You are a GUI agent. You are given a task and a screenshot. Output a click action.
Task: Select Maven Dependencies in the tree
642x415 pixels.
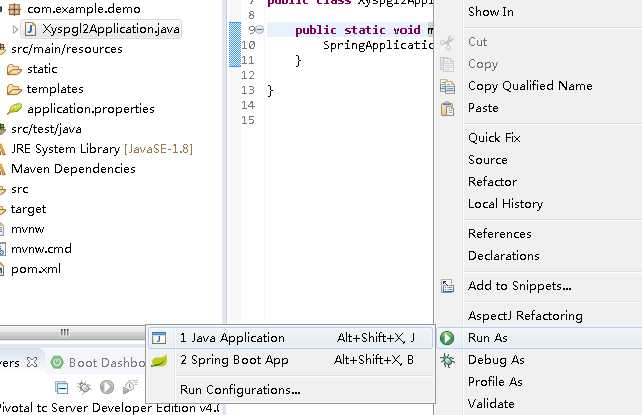(x=73, y=169)
